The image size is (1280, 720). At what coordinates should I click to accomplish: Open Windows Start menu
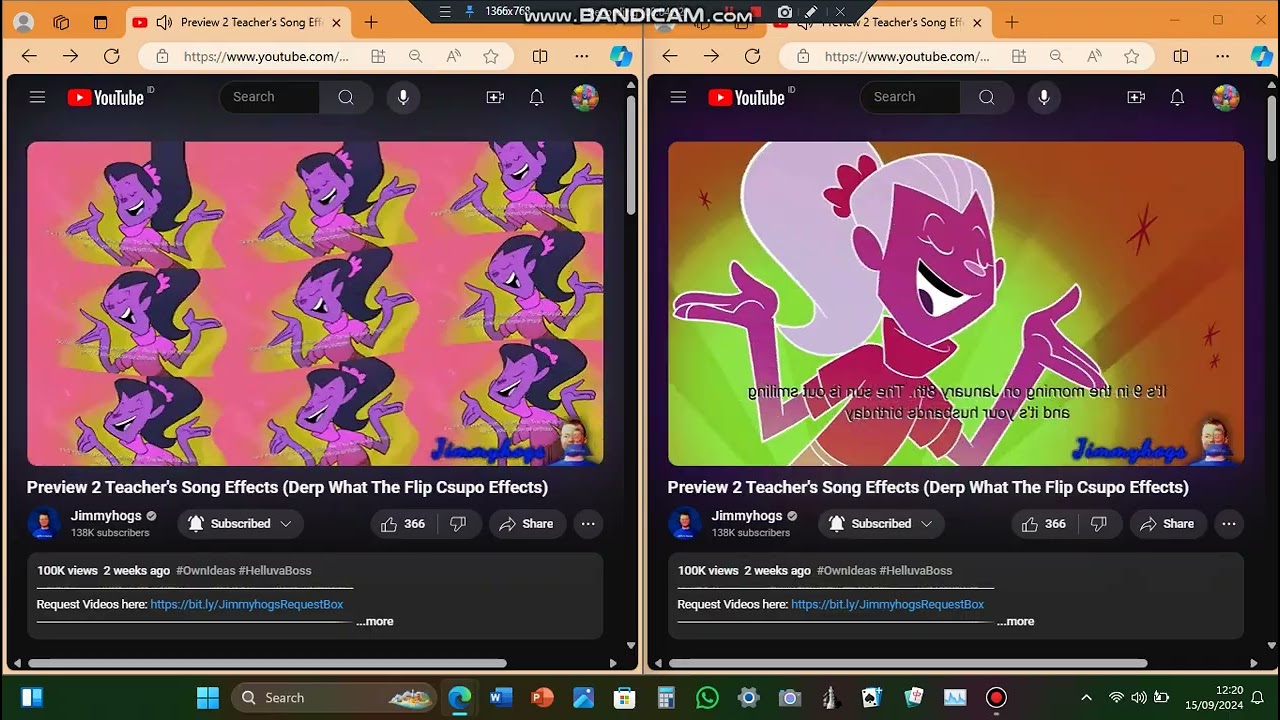pyautogui.click(x=208, y=697)
